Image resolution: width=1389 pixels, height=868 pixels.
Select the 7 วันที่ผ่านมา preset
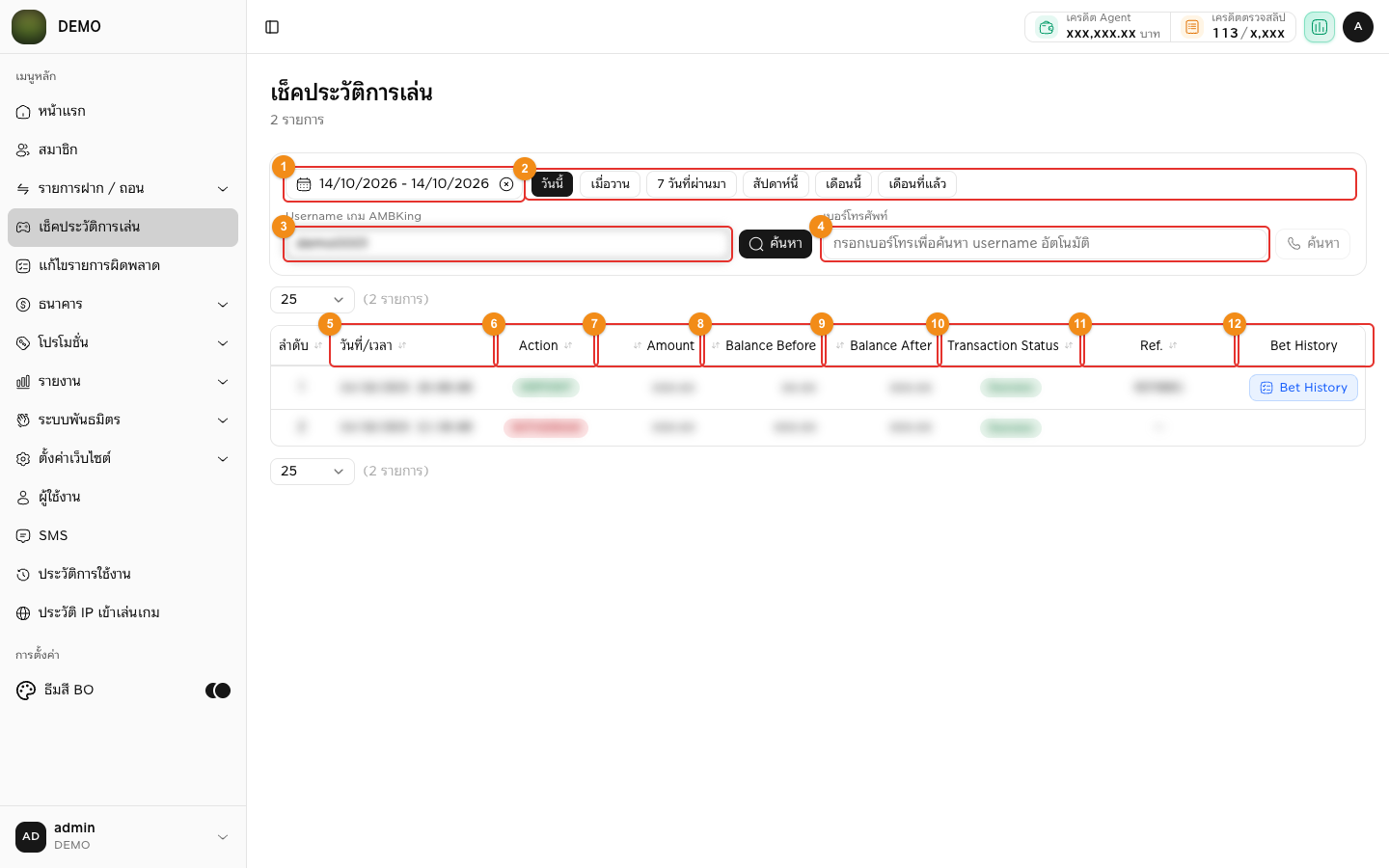(x=692, y=184)
